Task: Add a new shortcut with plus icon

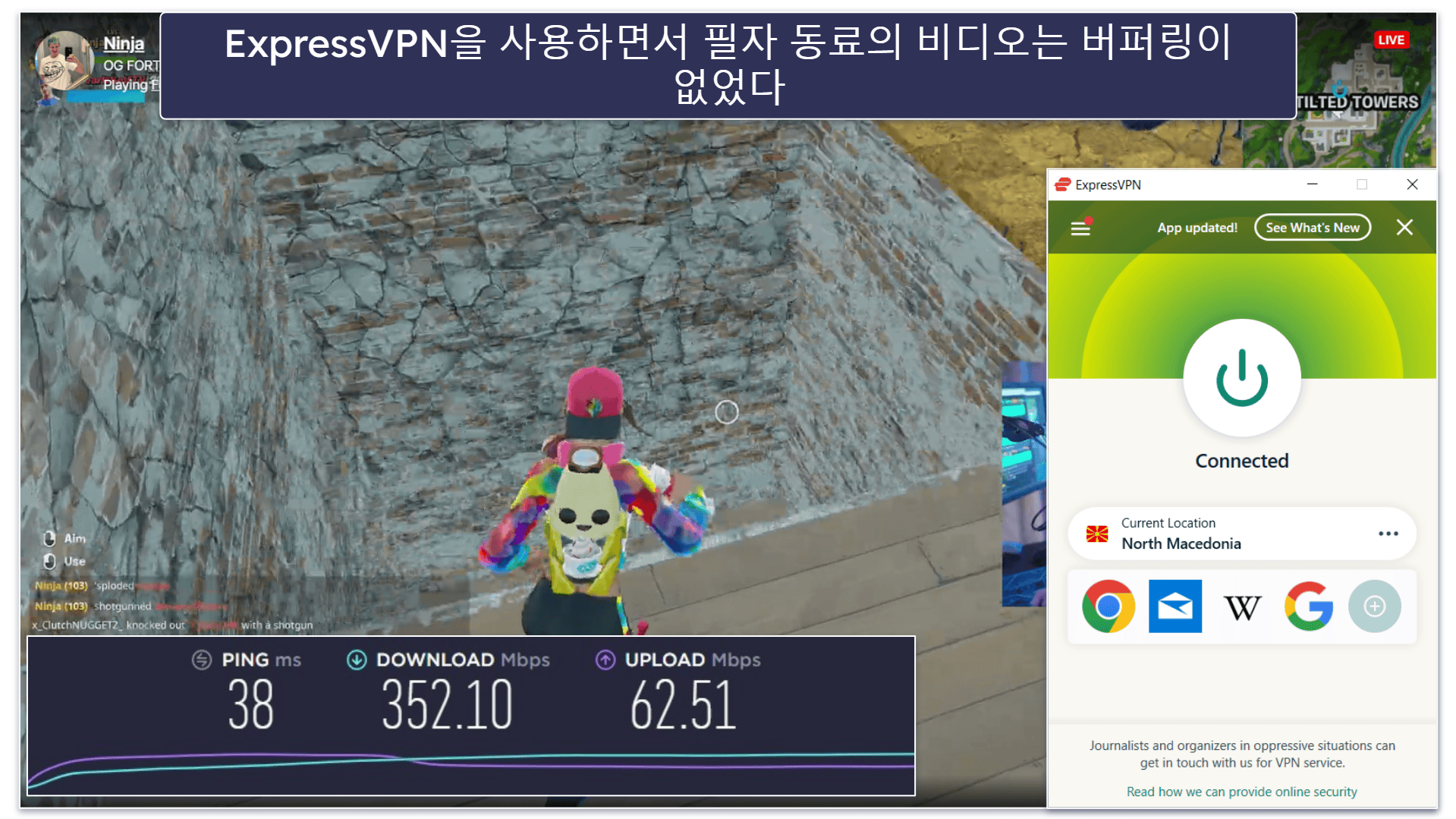Action: click(1374, 606)
